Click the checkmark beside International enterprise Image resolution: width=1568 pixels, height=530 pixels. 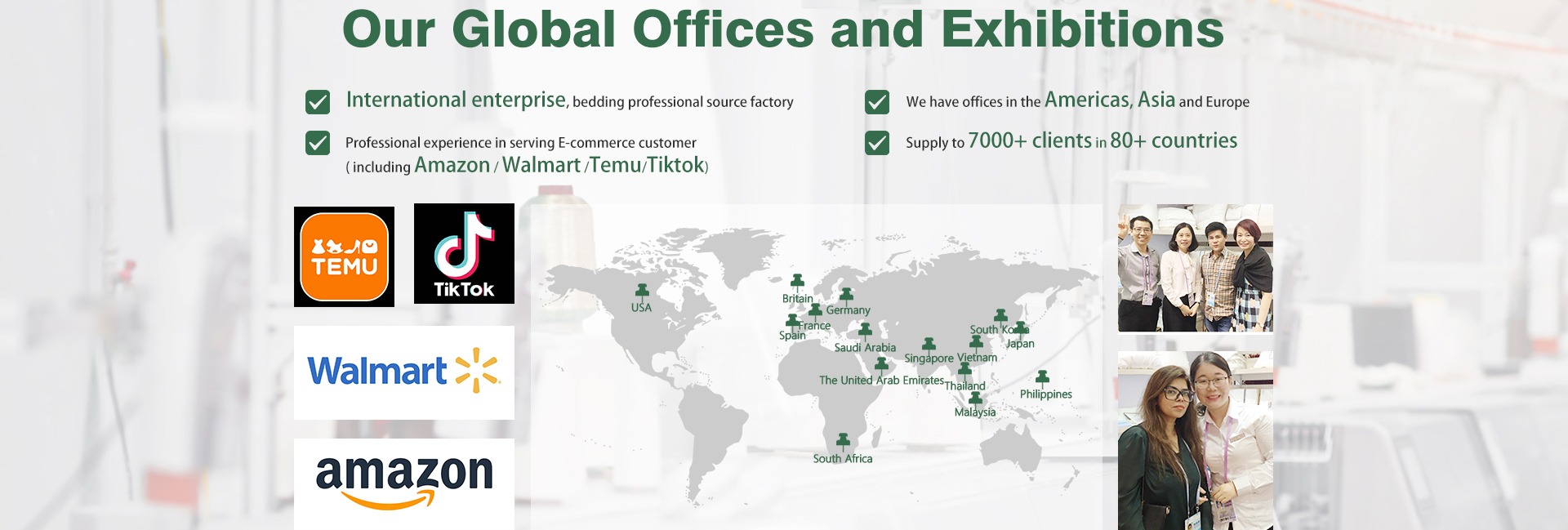tap(318, 102)
